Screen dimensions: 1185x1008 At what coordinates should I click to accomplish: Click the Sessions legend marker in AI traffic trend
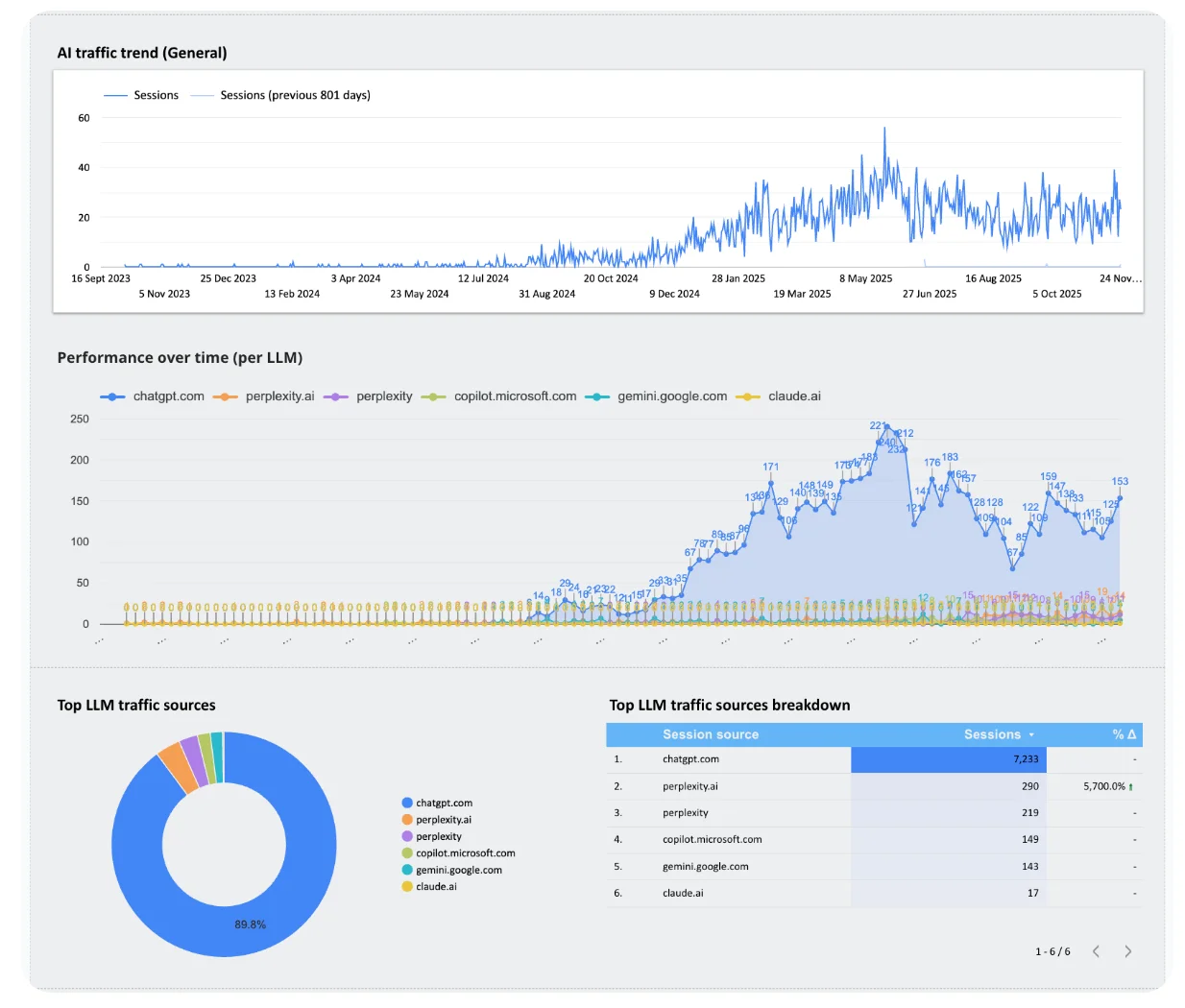point(113,94)
